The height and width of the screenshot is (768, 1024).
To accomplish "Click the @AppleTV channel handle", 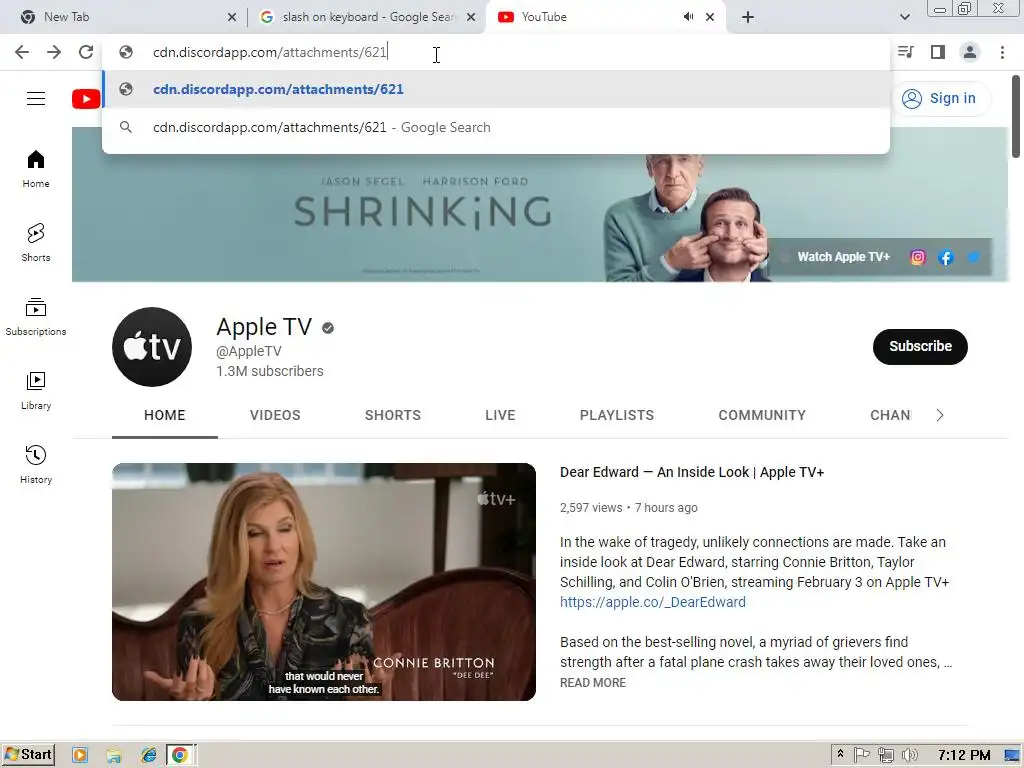I will pos(249,351).
